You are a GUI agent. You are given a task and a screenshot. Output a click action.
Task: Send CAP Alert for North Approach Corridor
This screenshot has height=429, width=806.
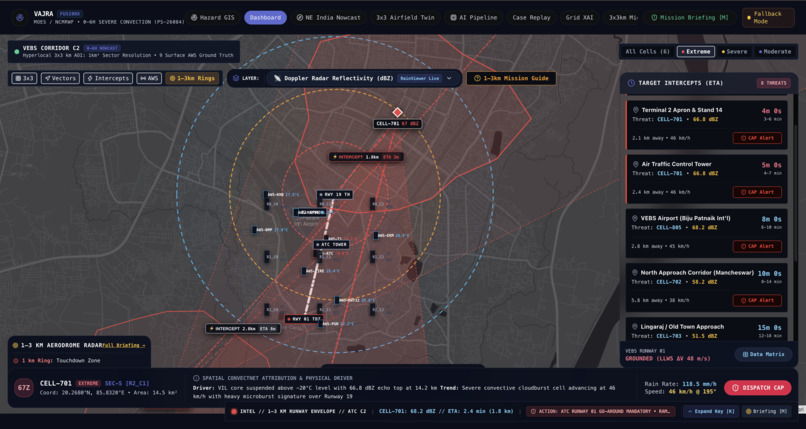pyautogui.click(x=757, y=301)
